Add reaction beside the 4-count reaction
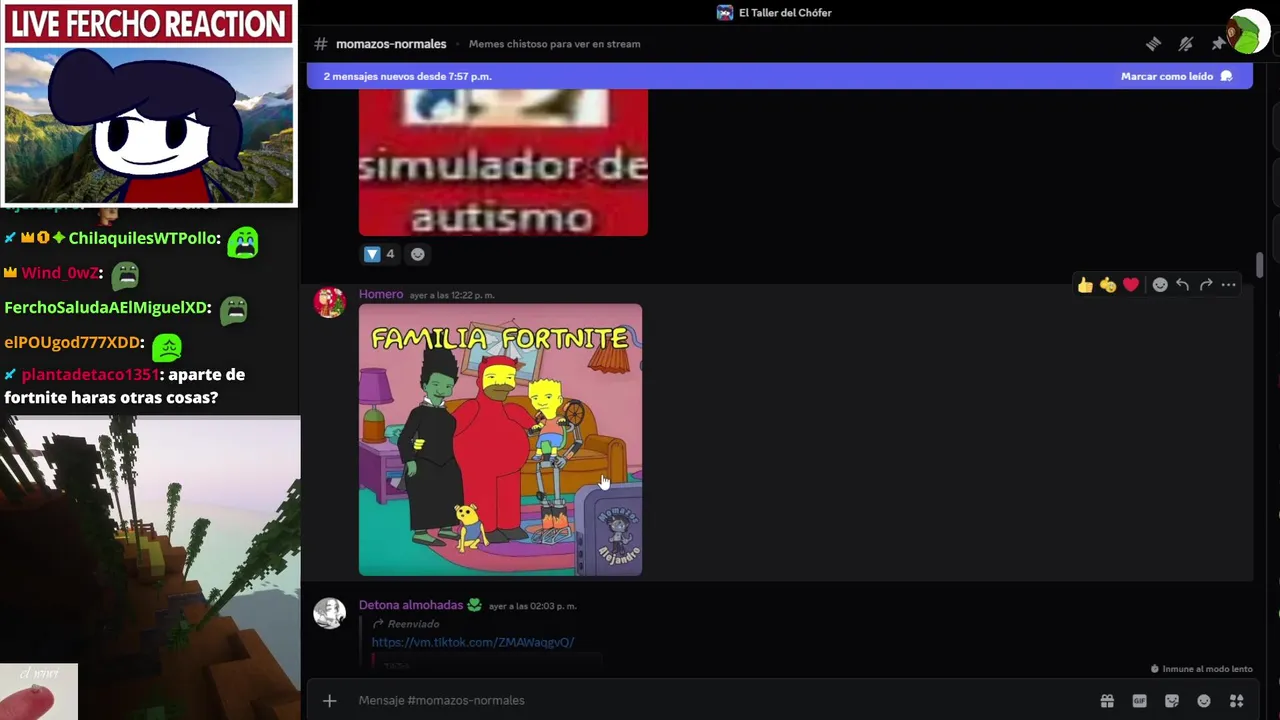Viewport: 1280px width, 720px height. 418,254
